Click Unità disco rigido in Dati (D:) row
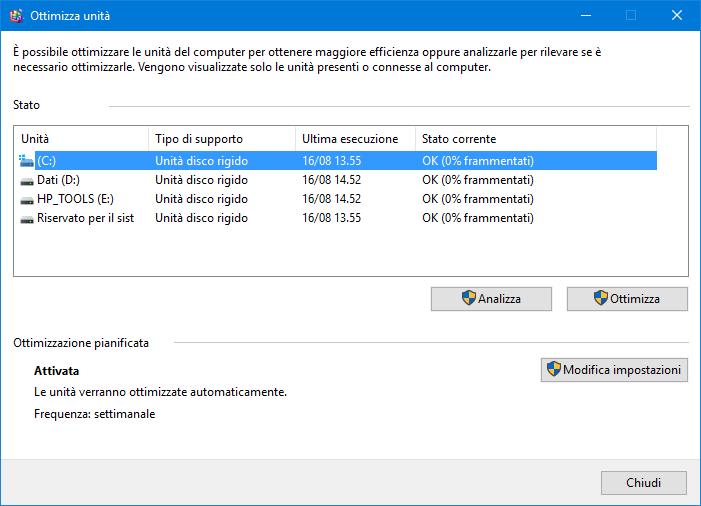This screenshot has height=506, width=701. click(201, 180)
